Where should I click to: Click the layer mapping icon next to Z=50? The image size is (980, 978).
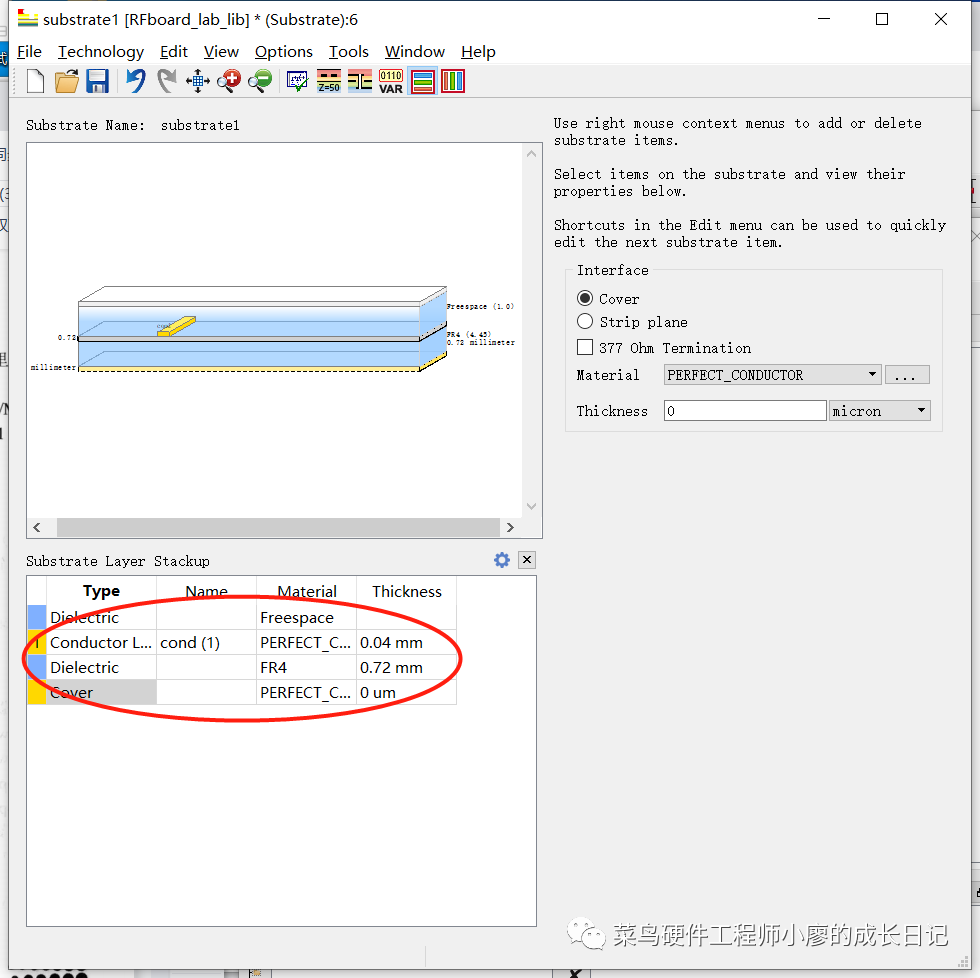(x=360, y=81)
